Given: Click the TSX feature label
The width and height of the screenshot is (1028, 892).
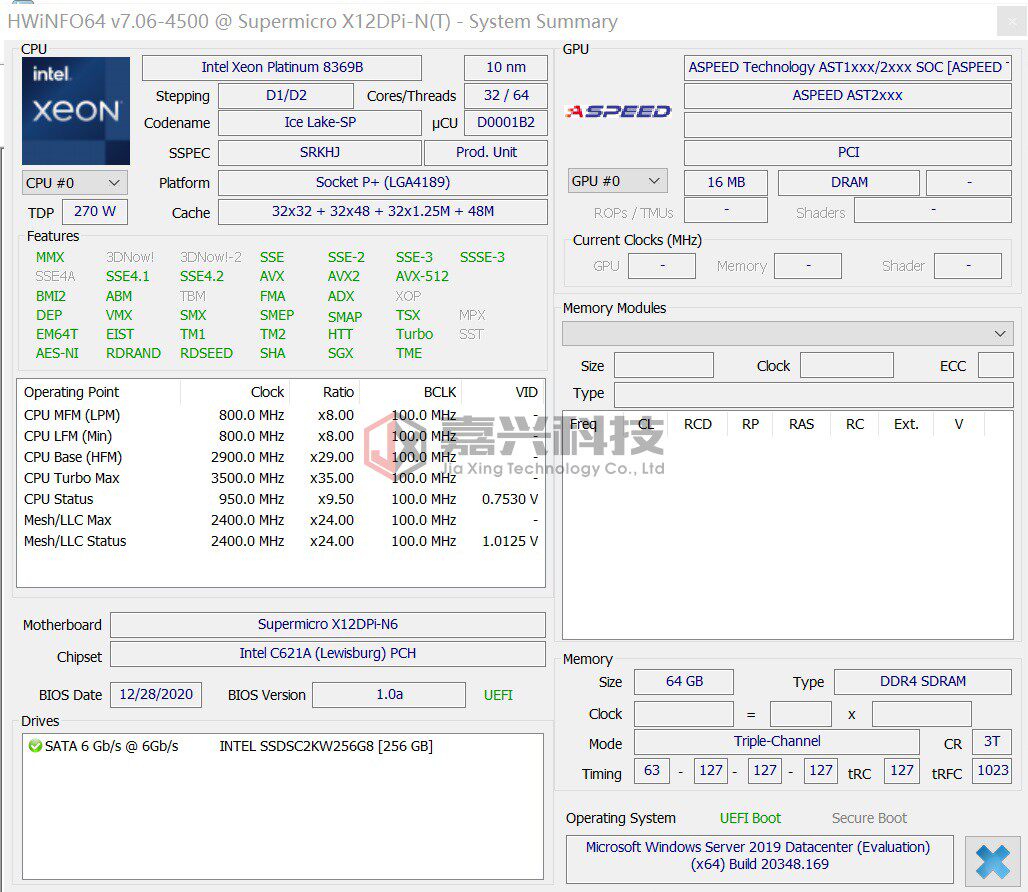Looking at the screenshot, I should pos(408,315).
